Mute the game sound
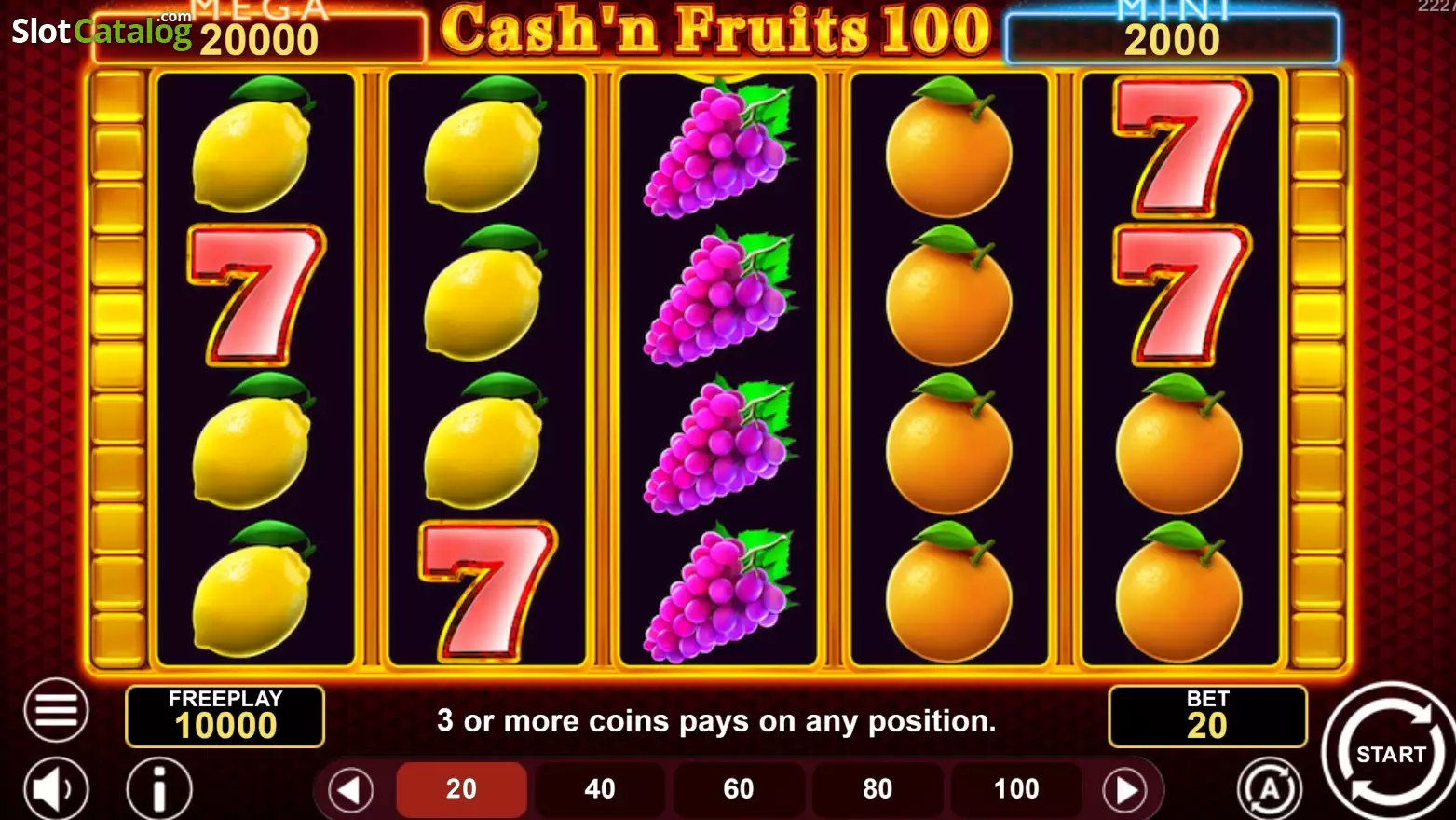The height and width of the screenshot is (820, 1456). pos(56,789)
